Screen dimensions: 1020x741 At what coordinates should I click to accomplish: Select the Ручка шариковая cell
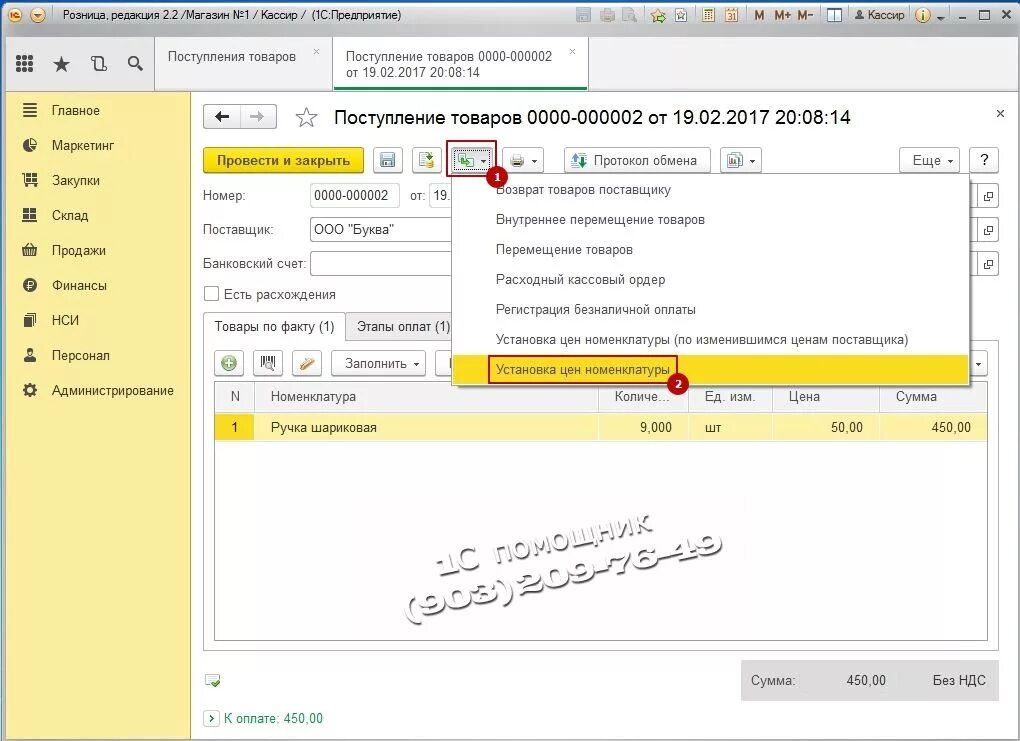click(x=426, y=427)
